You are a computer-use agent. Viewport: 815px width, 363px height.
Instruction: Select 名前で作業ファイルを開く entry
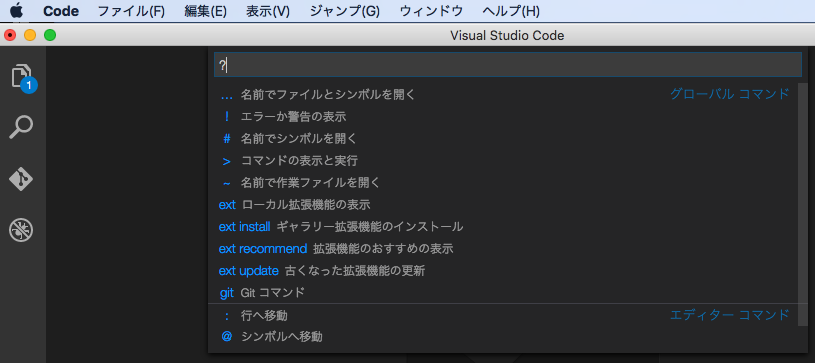504,183
